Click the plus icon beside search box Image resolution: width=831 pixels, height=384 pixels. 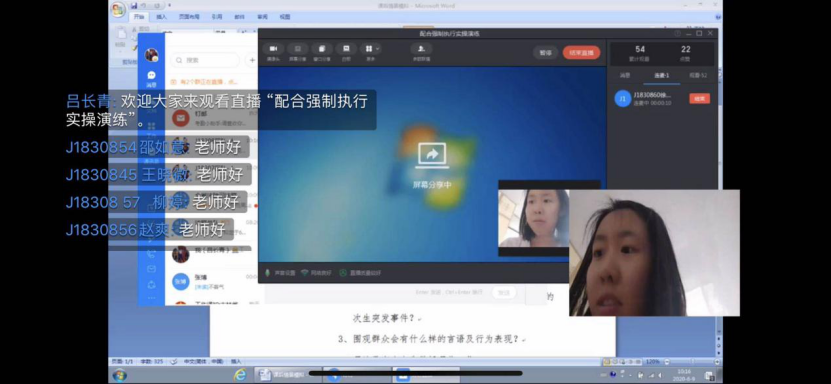point(252,60)
